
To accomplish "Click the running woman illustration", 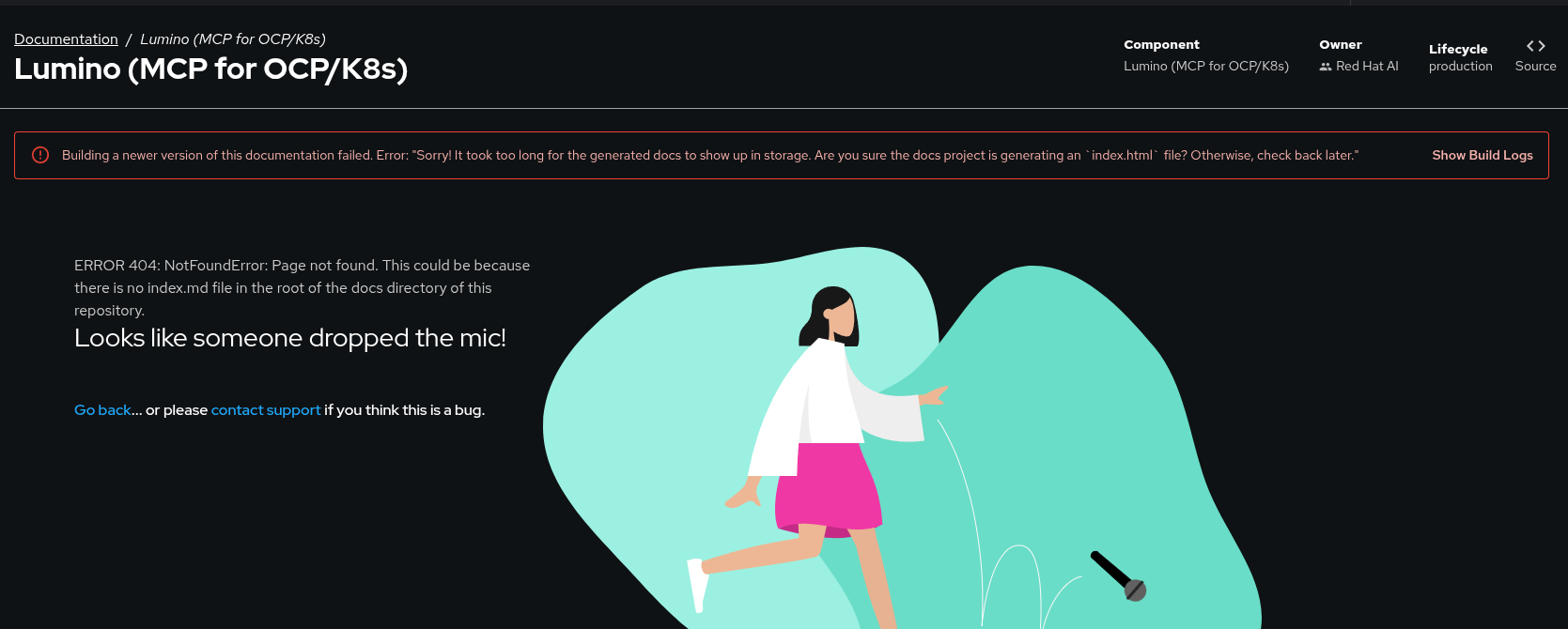I will [x=817, y=460].
